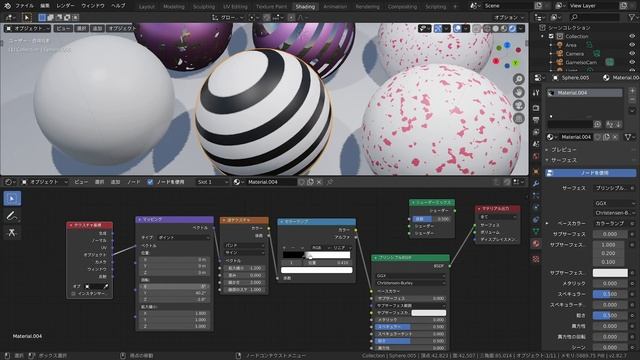Switch viewport to Wireframe shading mode
The width and height of the screenshot is (640, 360).
(487, 29)
